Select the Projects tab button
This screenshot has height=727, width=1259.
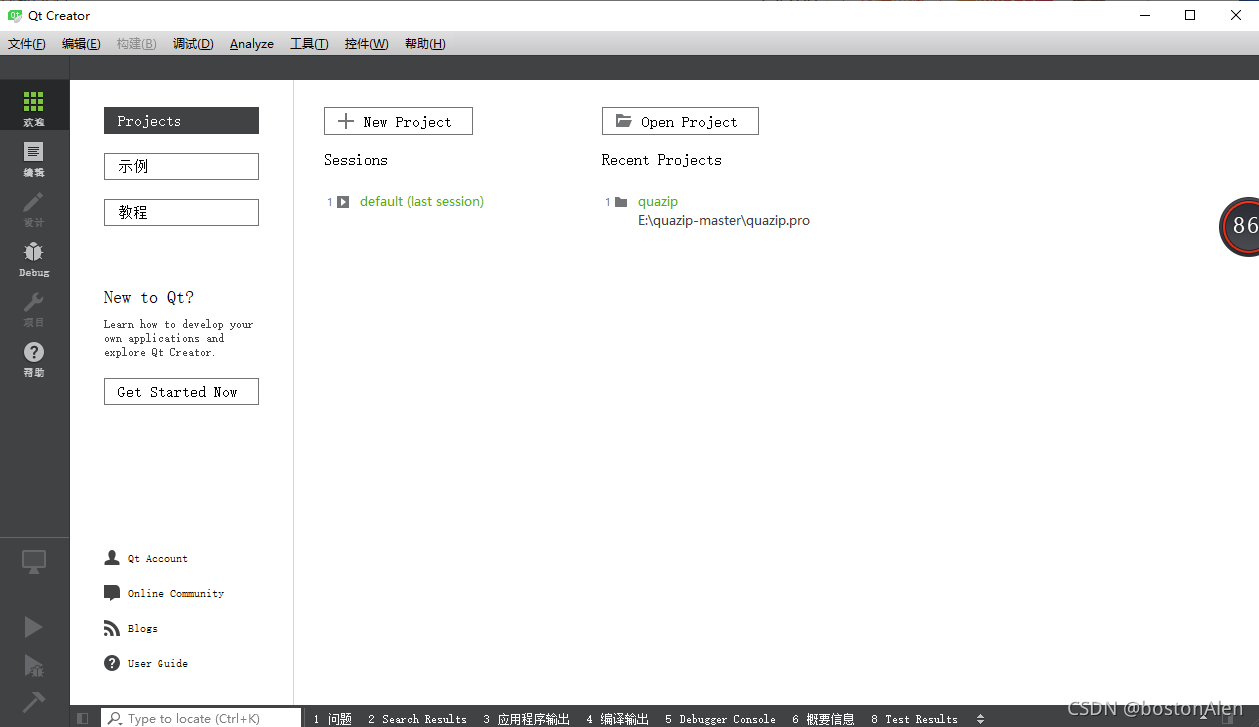click(x=181, y=121)
